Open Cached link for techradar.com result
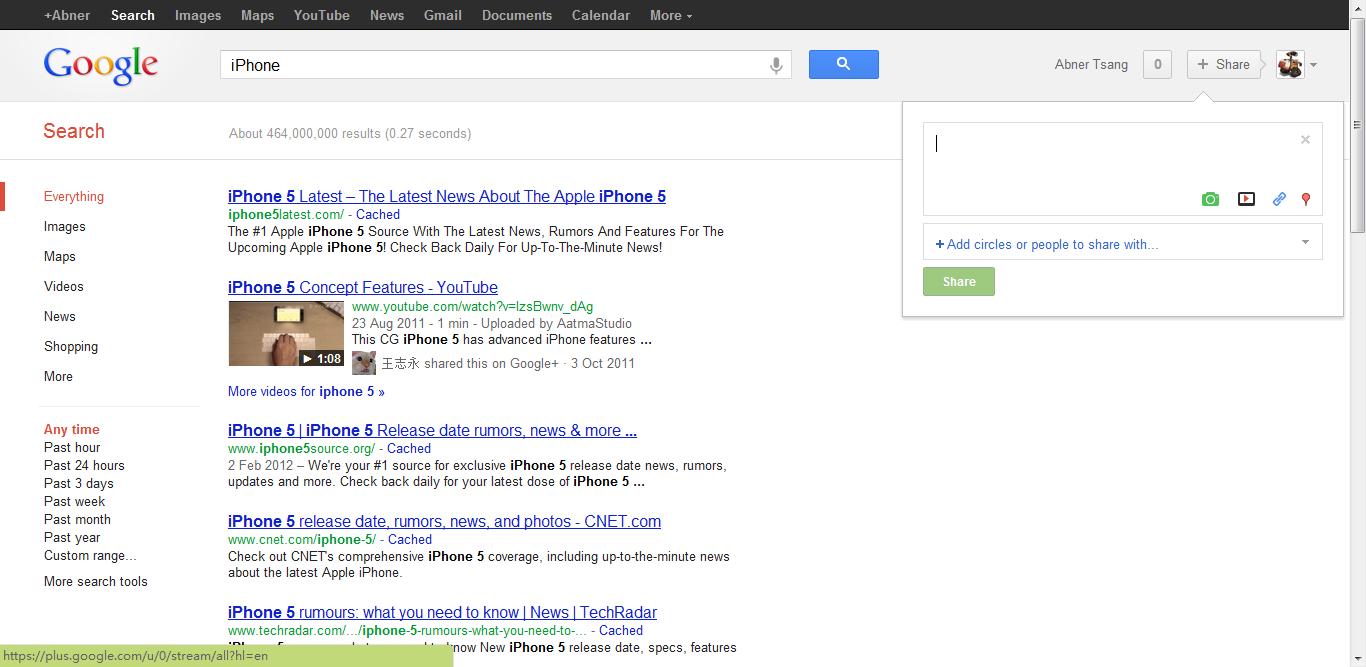Image resolution: width=1366 pixels, height=667 pixels. pos(621,630)
